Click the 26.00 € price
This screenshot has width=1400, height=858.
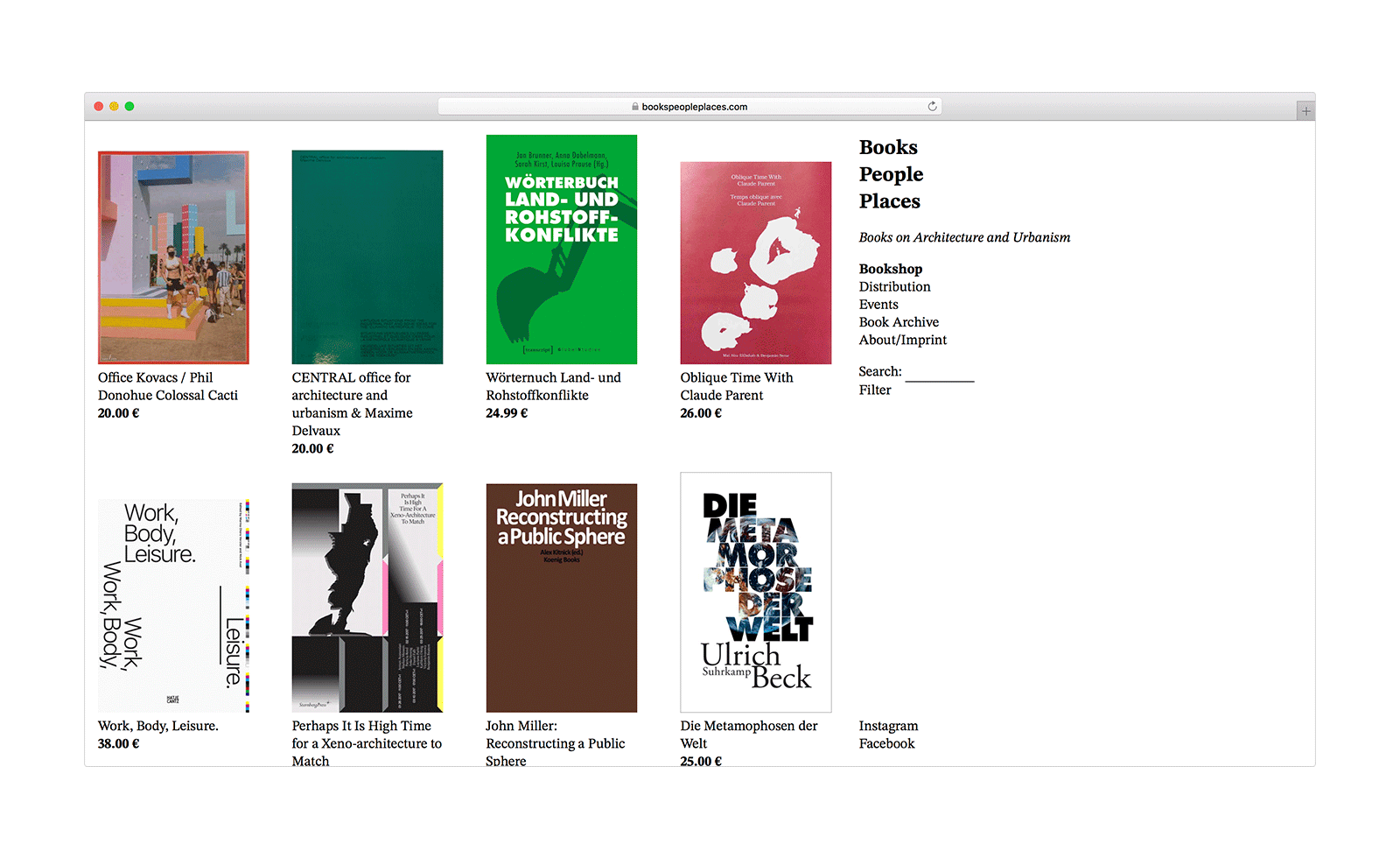pyautogui.click(x=701, y=413)
